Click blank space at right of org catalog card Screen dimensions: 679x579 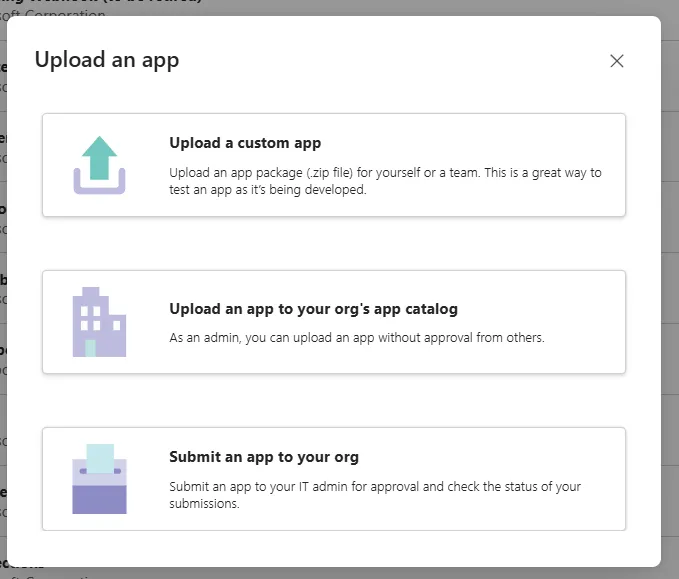coord(590,322)
